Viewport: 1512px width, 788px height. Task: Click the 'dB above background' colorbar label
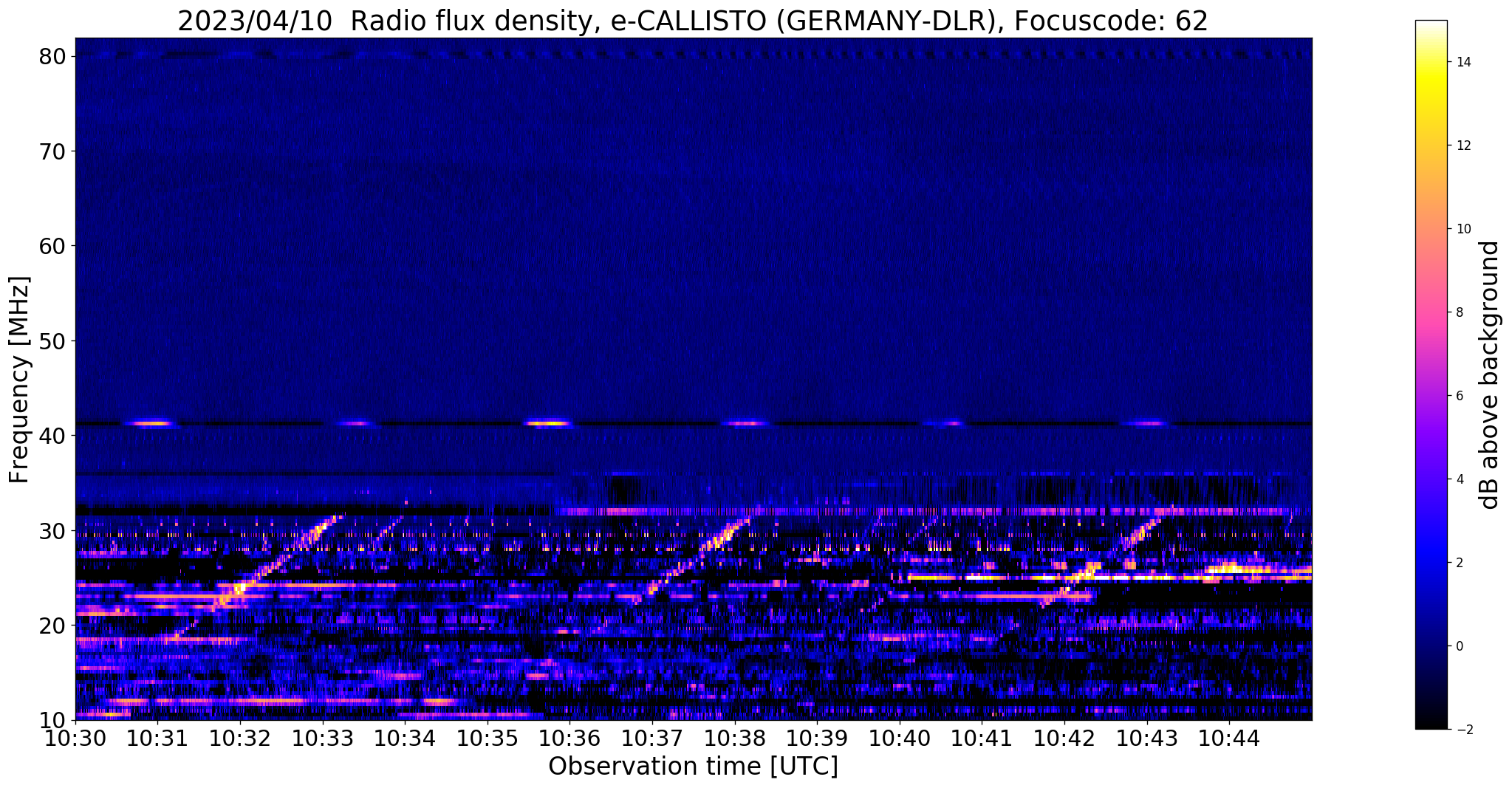click(x=1490, y=375)
